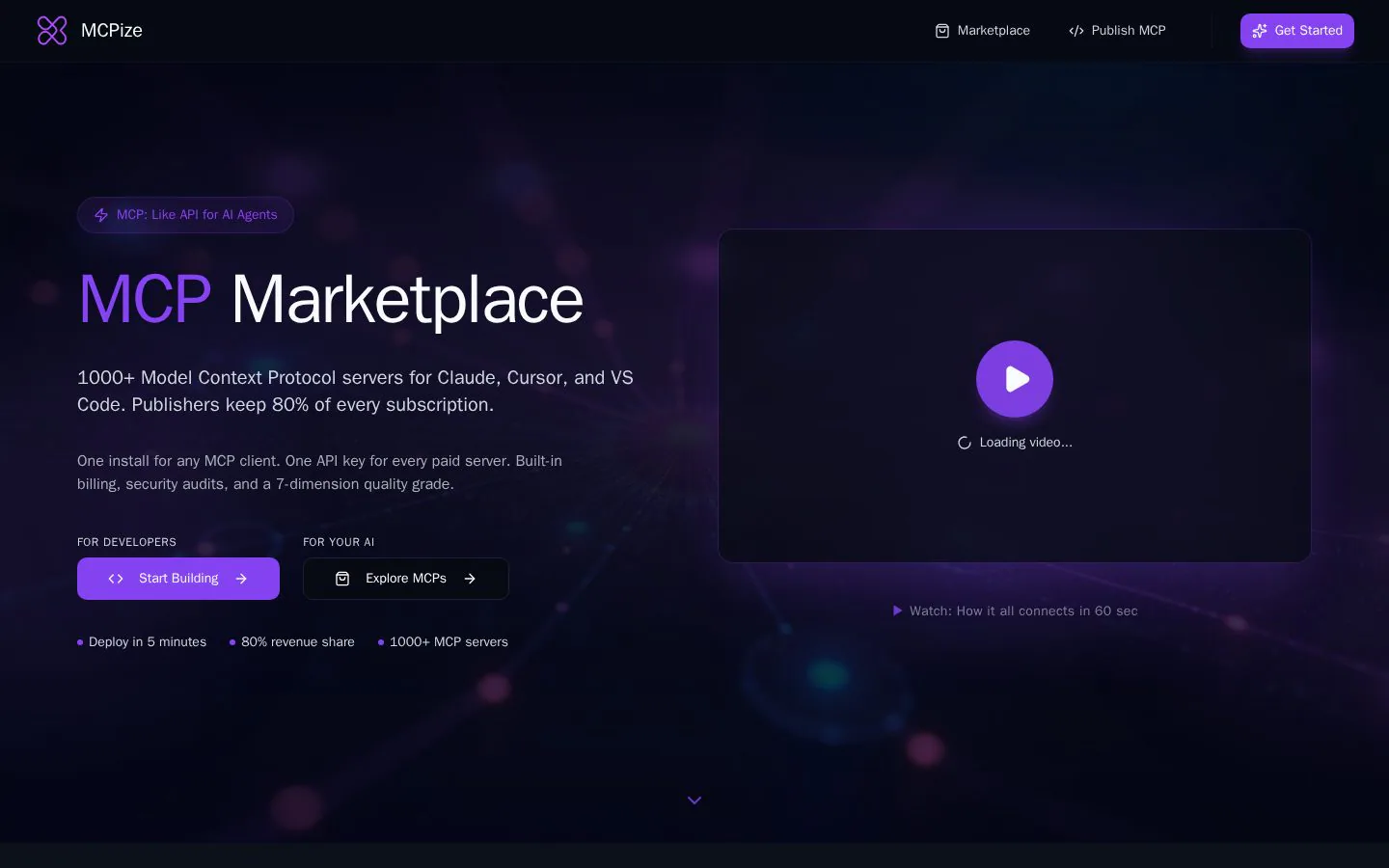Screen dimensions: 1389x868
Task: Click the 'MCP Marketplace' headline
Action: (331, 299)
